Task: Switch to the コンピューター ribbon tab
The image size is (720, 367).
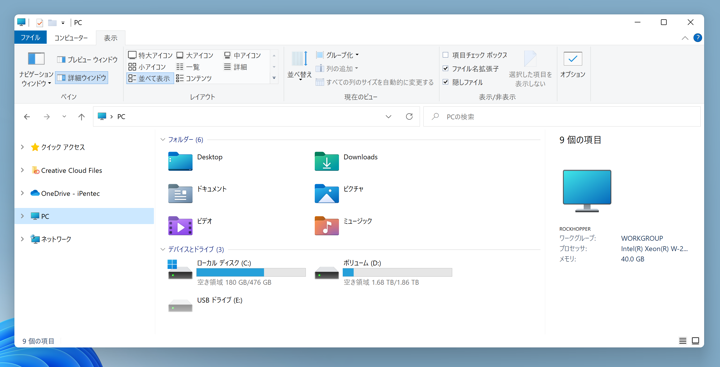Action: 71,38
